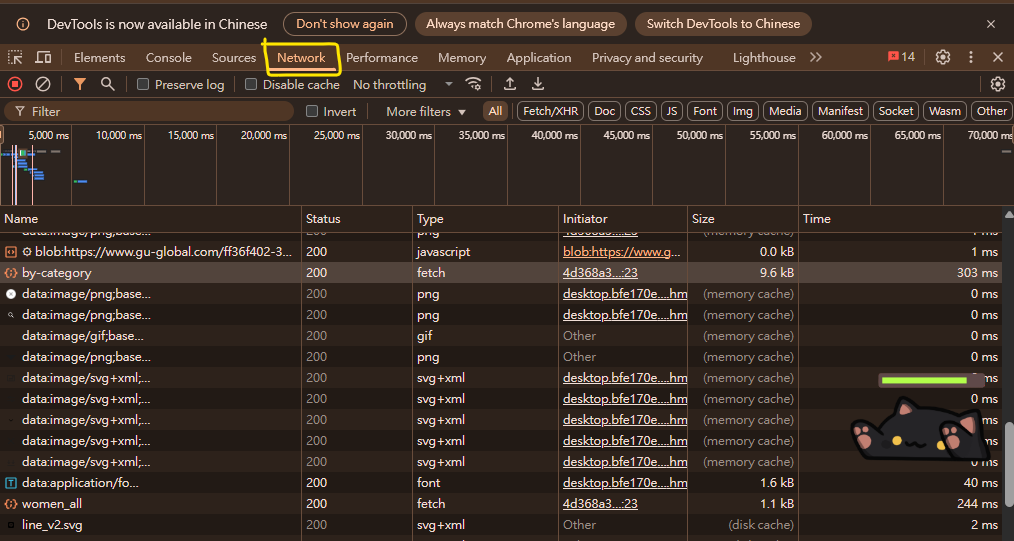The height and width of the screenshot is (541, 1014).
Task: Switch to the Memory tab
Action: [x=462, y=58]
